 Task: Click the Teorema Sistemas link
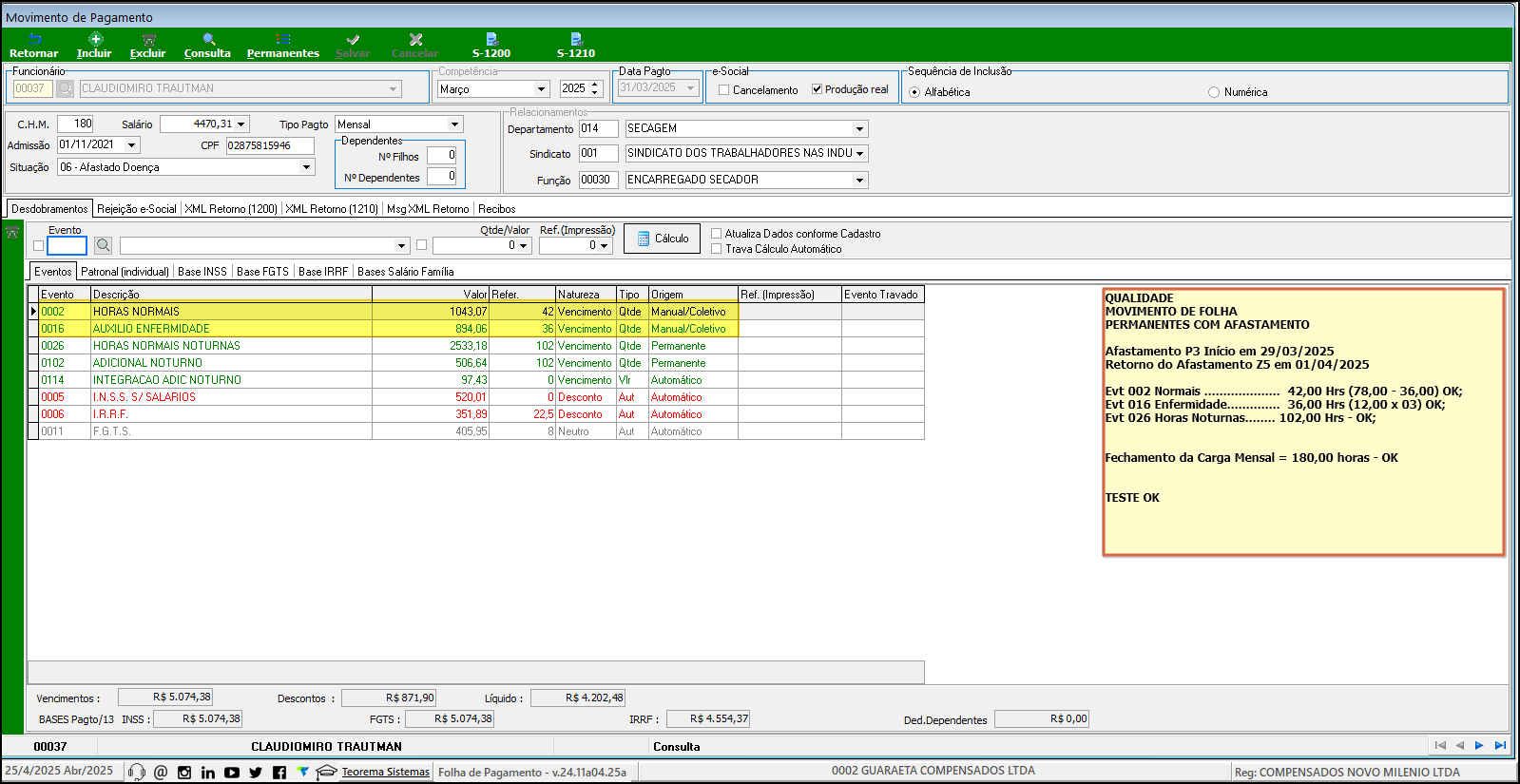[x=386, y=772]
